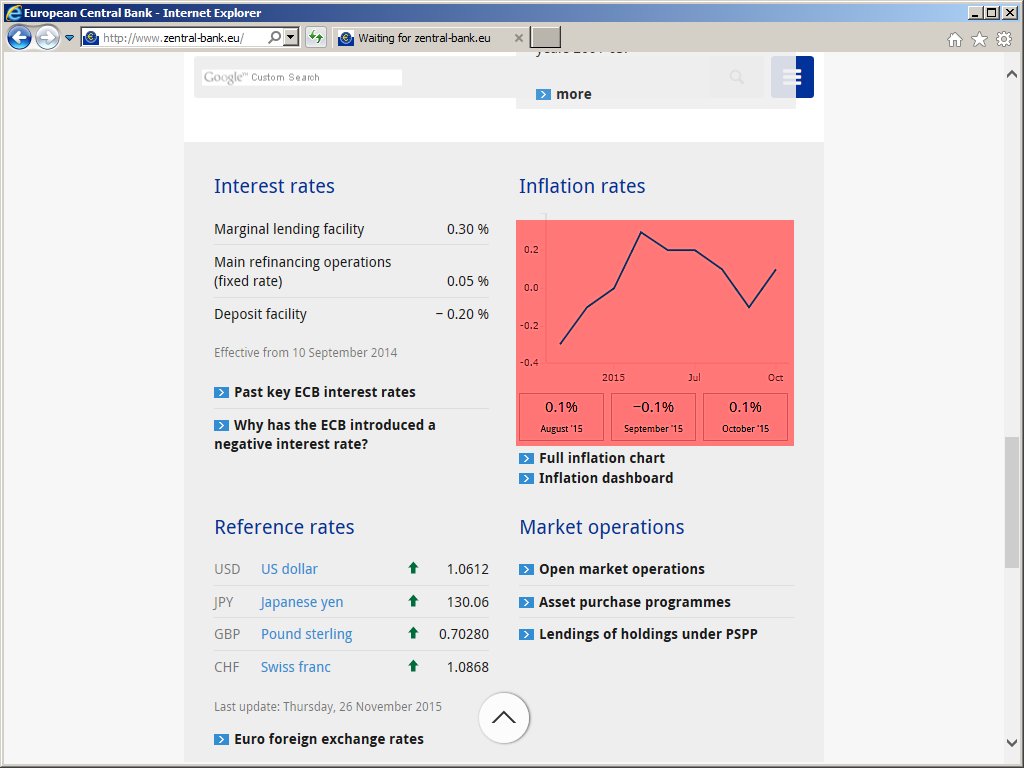Click the Refresh page icon
1024x768 pixels.
pos(316,38)
